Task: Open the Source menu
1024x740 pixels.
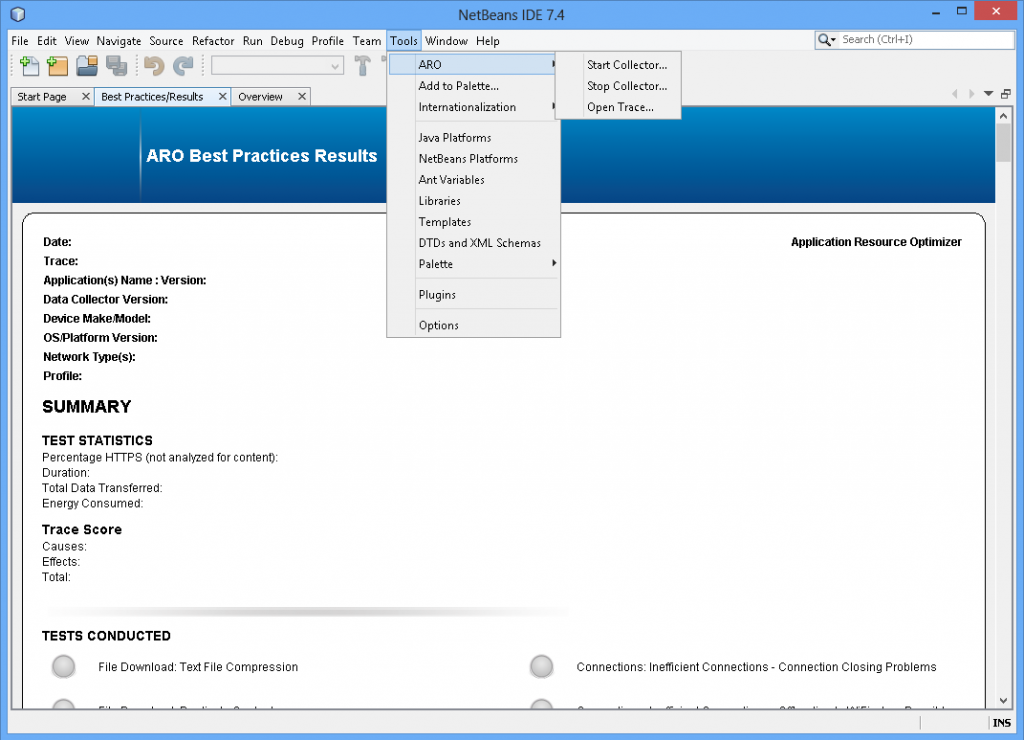Action: pyautogui.click(x=166, y=40)
